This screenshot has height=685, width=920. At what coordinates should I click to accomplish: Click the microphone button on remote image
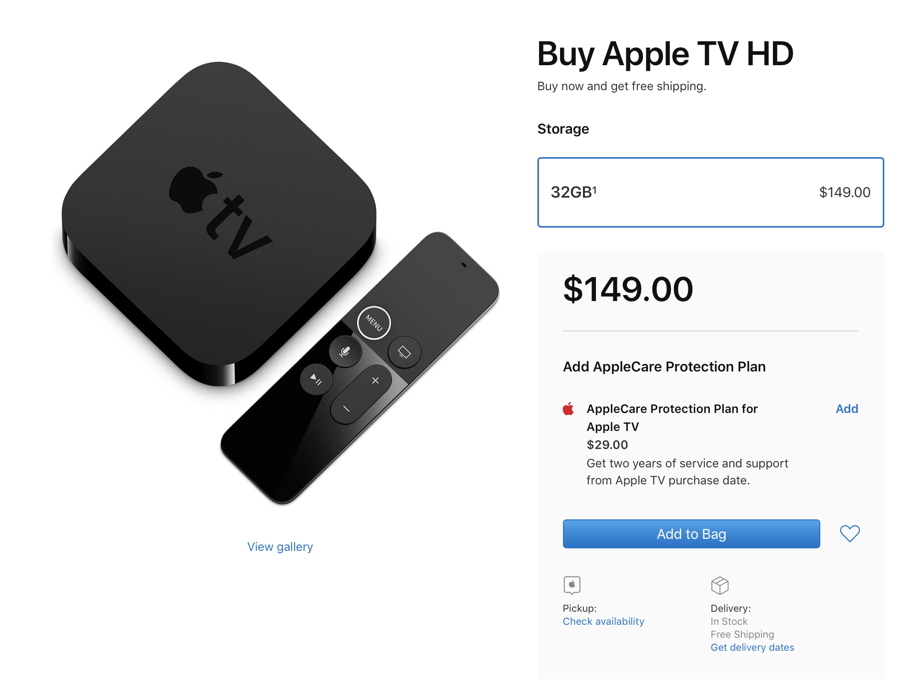[345, 352]
